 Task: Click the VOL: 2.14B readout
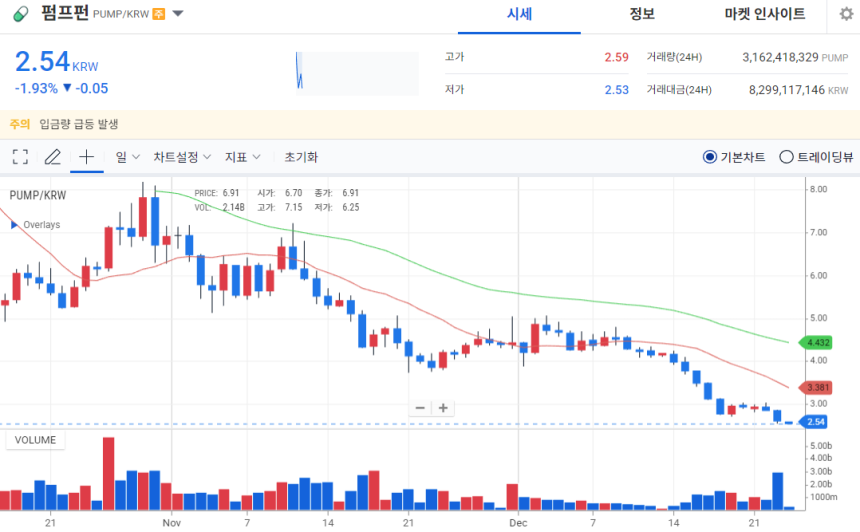point(219,207)
